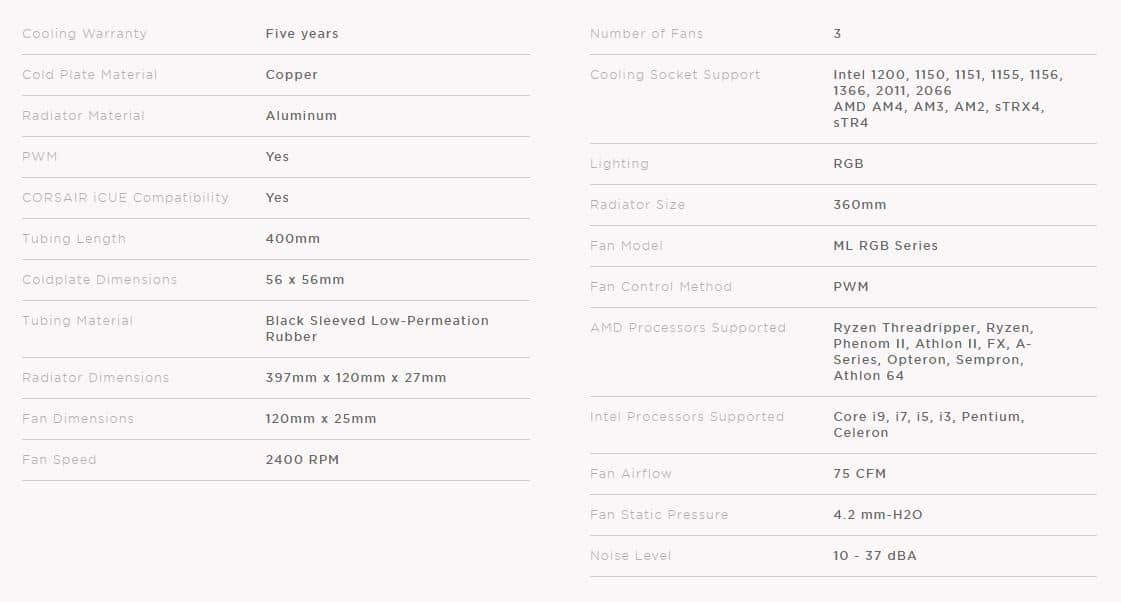Click the Radiator Material 'Aluminum' text
This screenshot has height=602, width=1121.
click(x=301, y=115)
